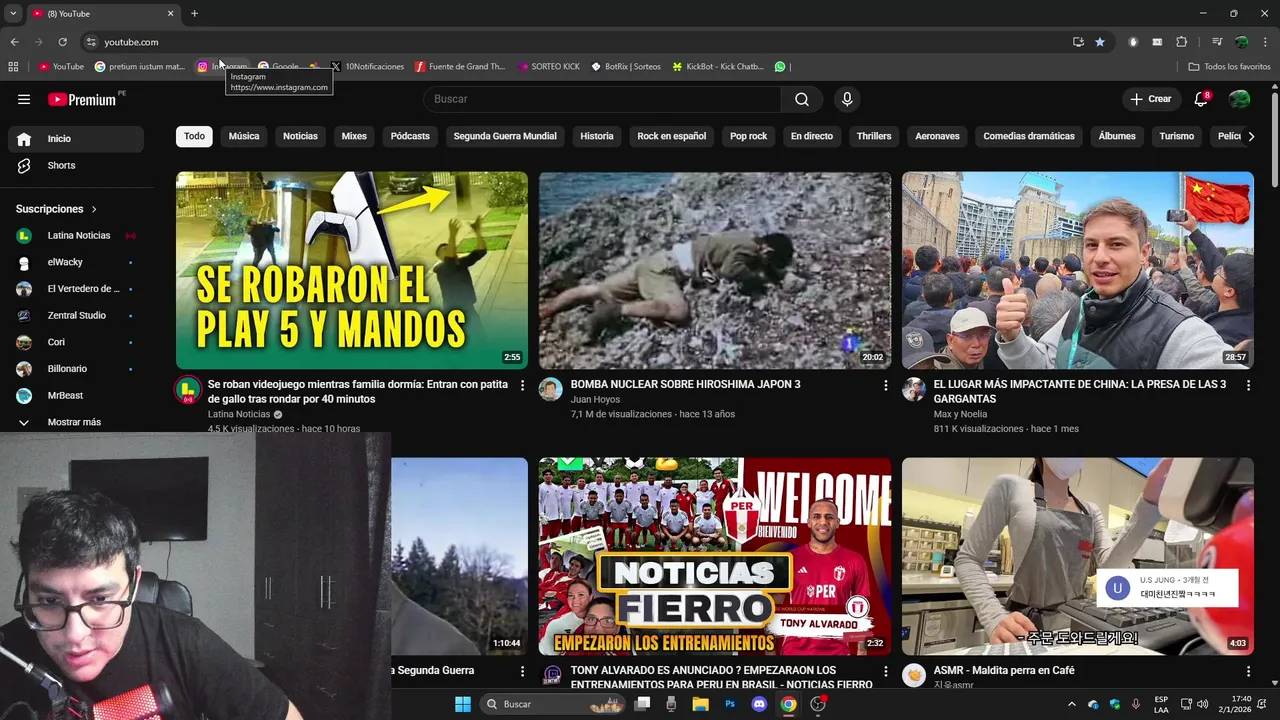
Task: Go back with browser back arrow
Action: (14, 42)
